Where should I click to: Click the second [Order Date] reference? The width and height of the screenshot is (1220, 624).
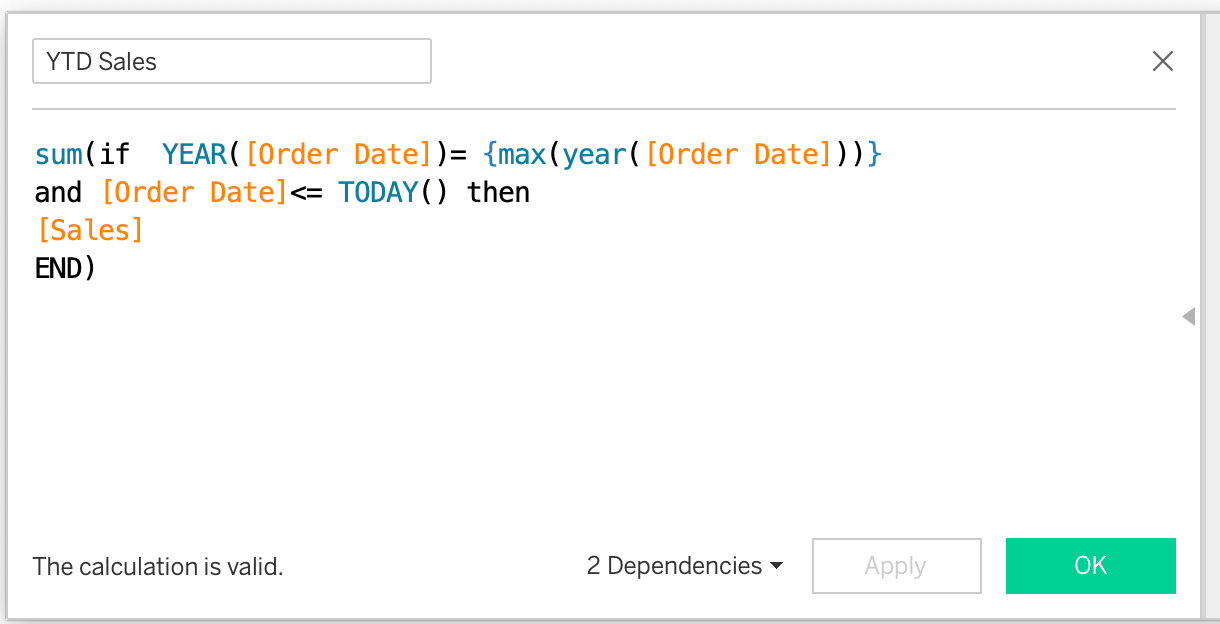tap(196, 192)
